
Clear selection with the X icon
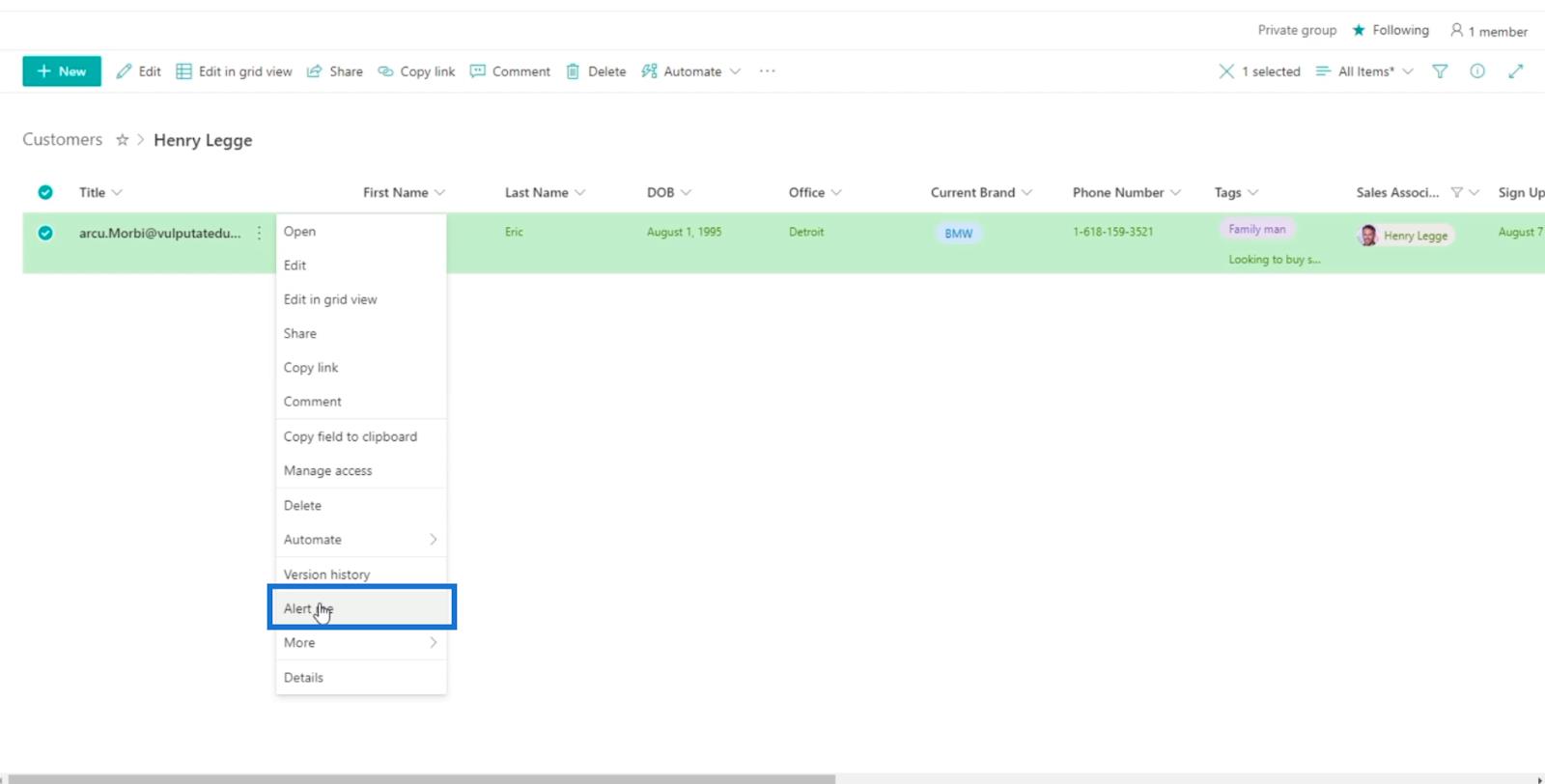pos(1226,71)
